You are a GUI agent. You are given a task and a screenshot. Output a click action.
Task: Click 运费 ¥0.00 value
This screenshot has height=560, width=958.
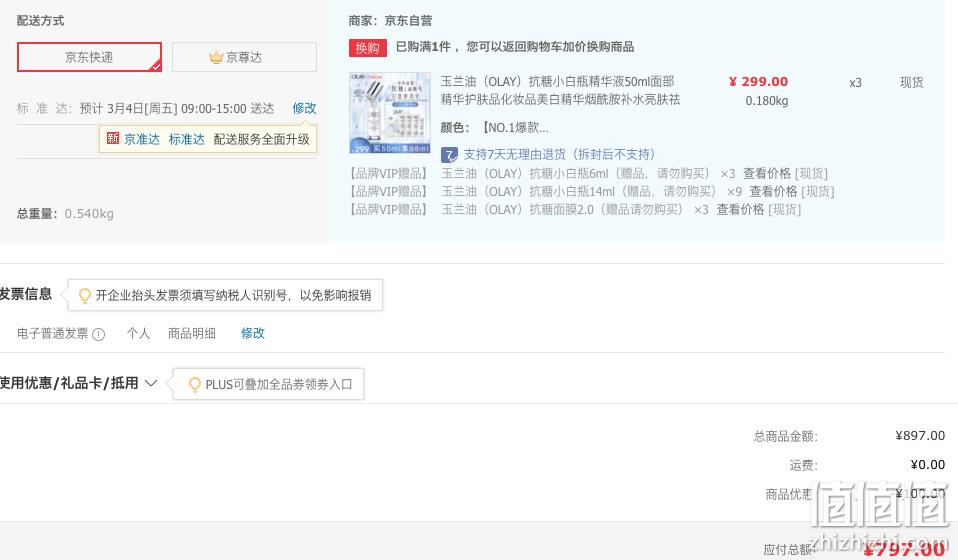[x=927, y=465]
